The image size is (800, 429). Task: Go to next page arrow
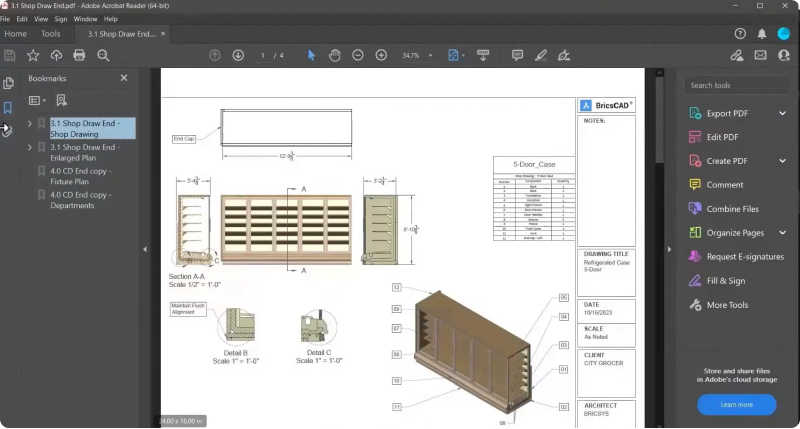click(x=238, y=55)
